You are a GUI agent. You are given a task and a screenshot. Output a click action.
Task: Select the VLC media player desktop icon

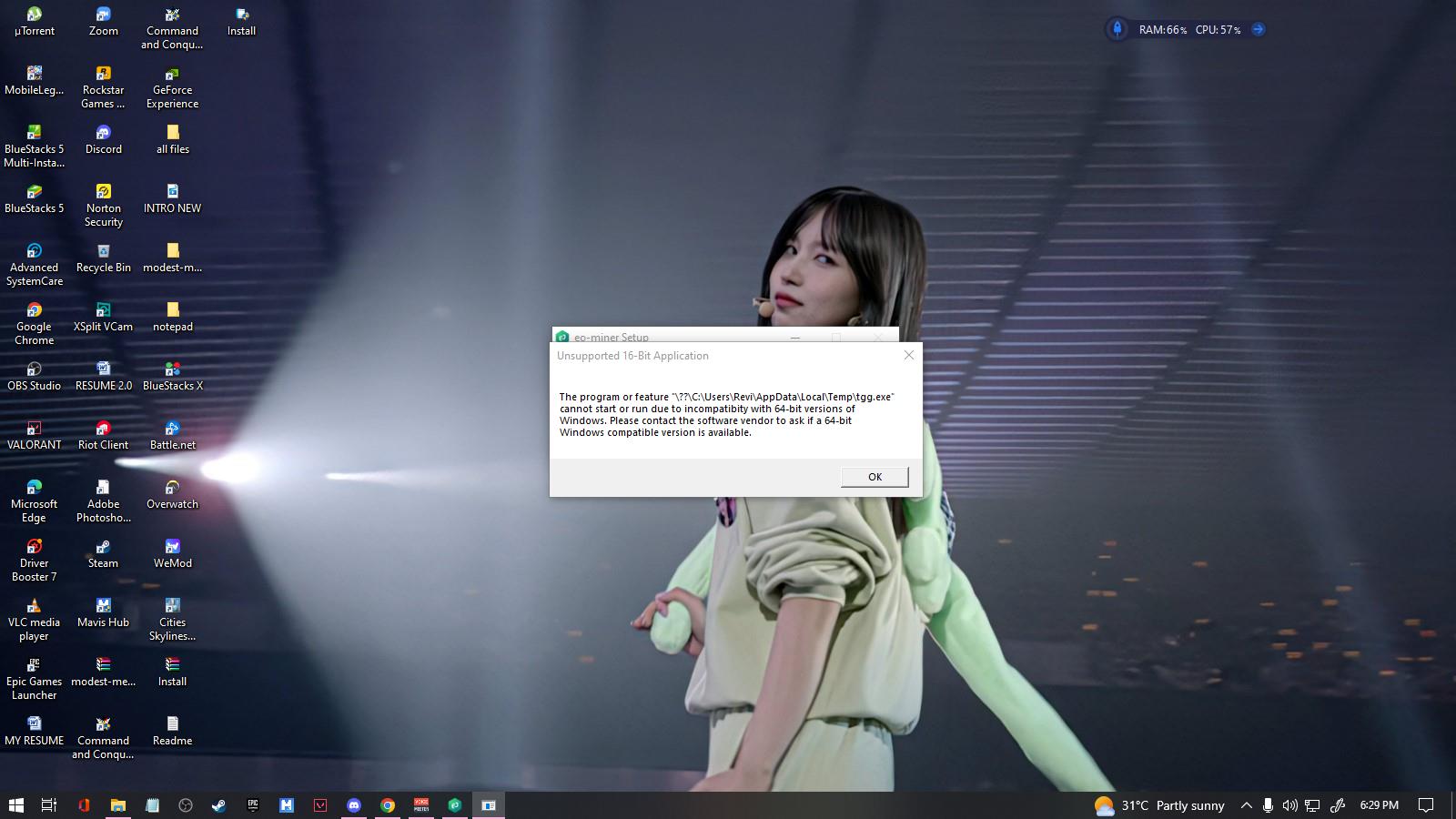(34, 619)
